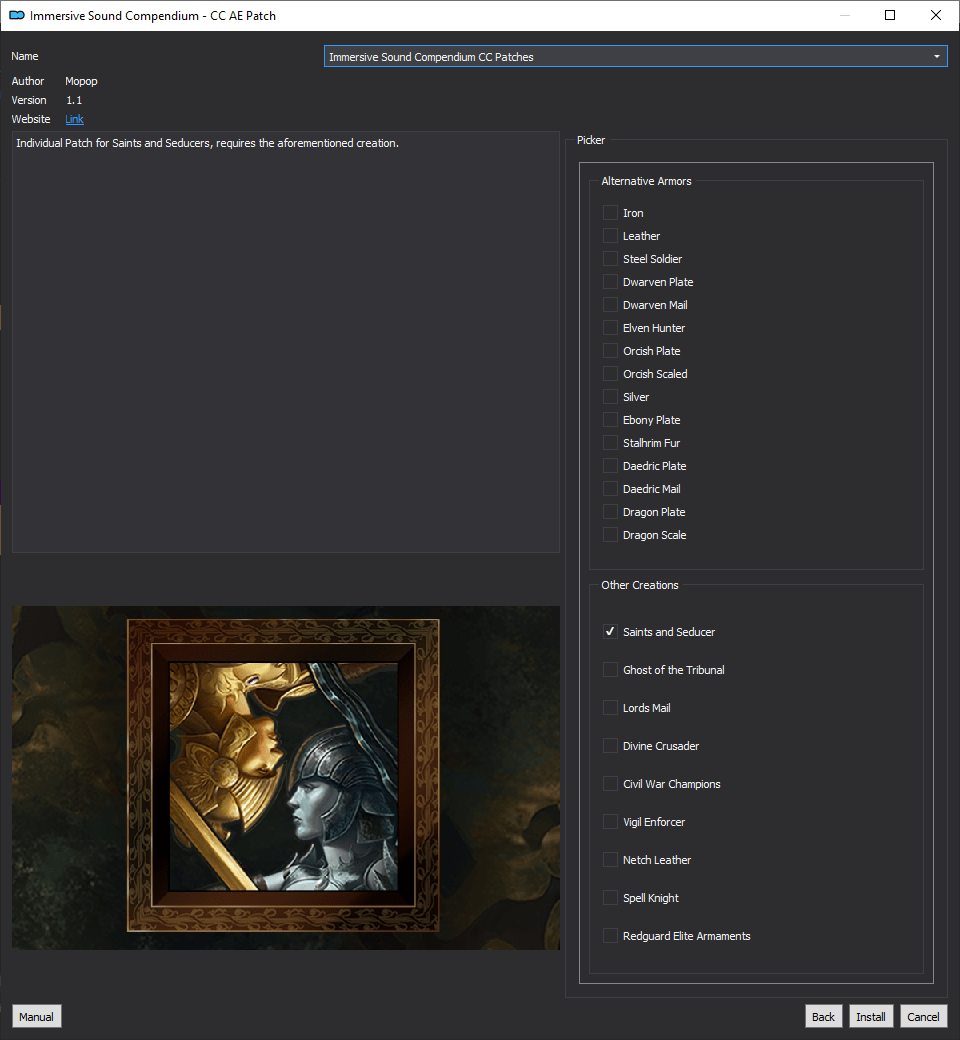This screenshot has width=960, height=1040.
Task: Tick the Spell Knight checkbox
Action: 610,898
